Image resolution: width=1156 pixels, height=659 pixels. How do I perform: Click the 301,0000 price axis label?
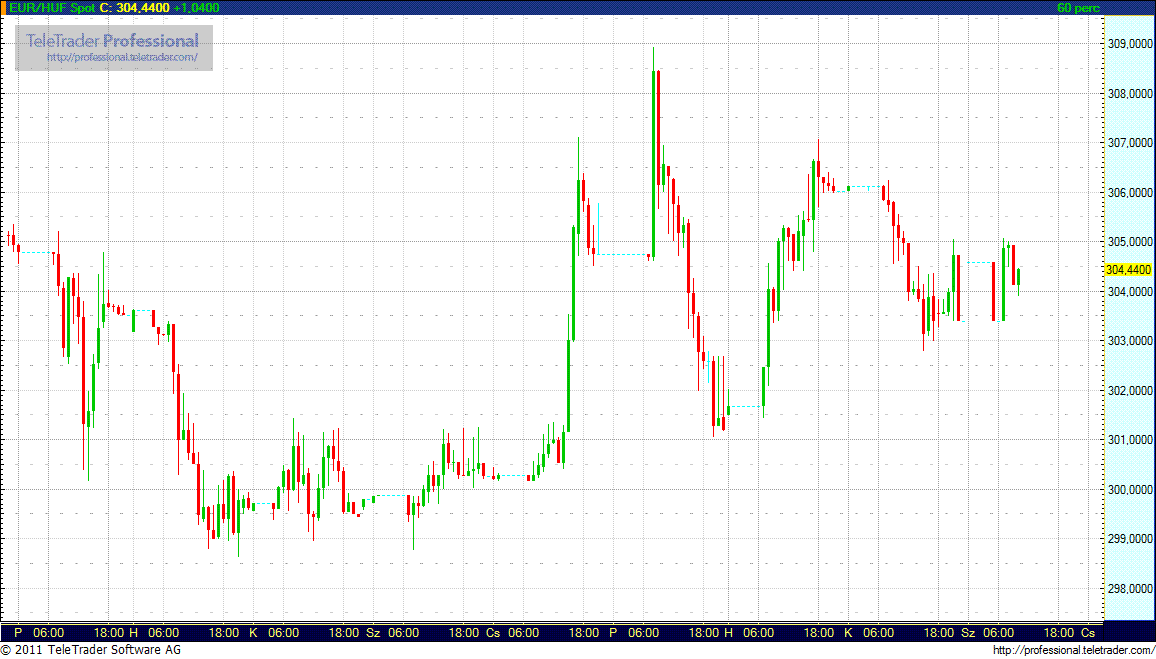[1128, 440]
